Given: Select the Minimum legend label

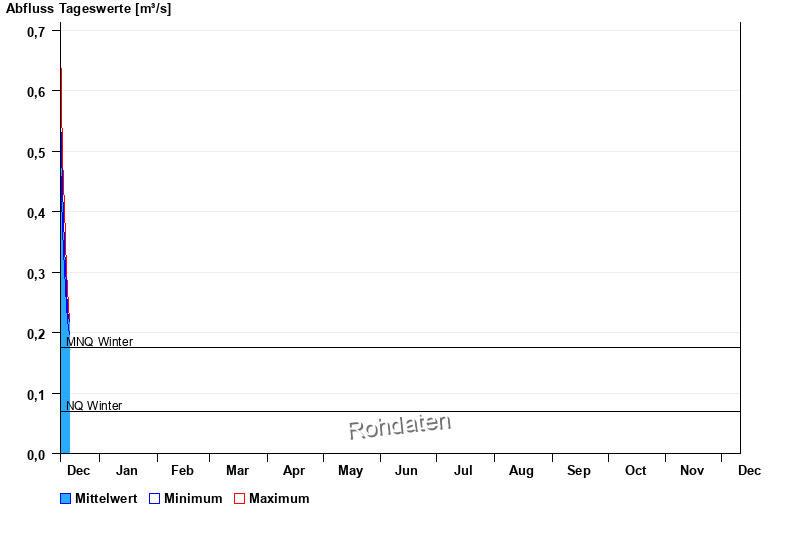Looking at the screenshot, I should click(x=193, y=499).
